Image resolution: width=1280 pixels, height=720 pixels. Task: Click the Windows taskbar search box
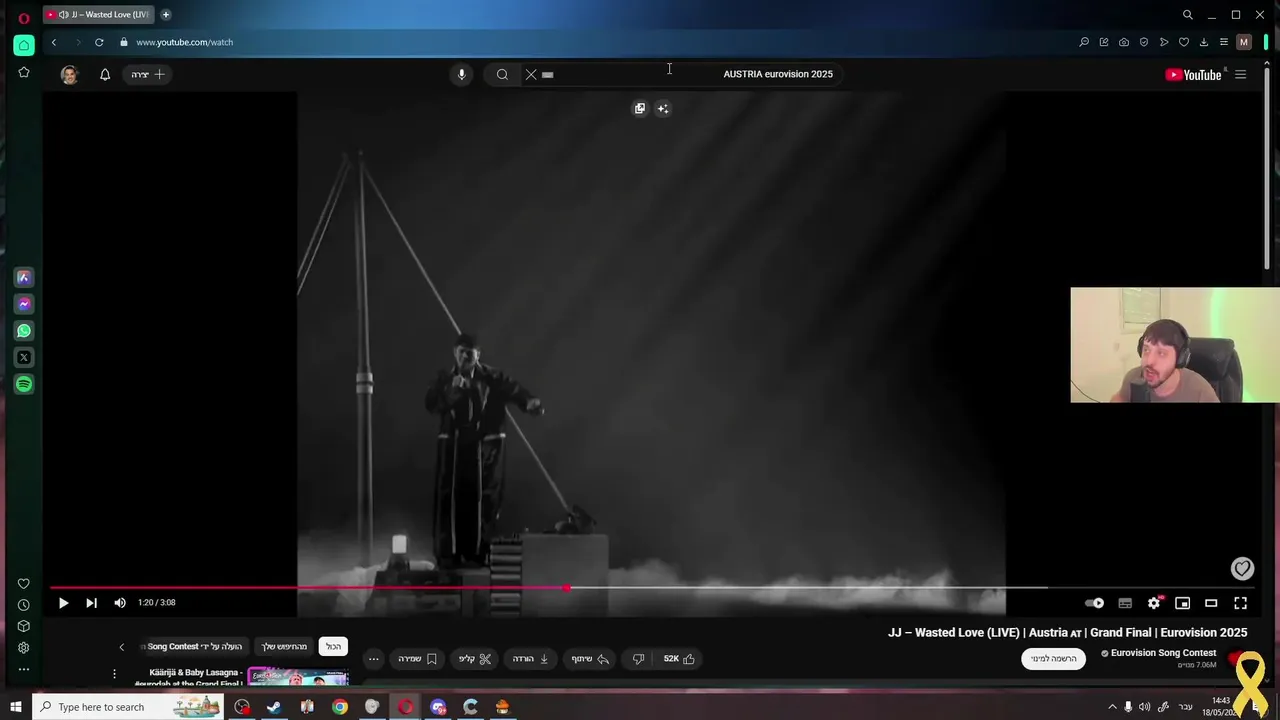pyautogui.click(x=128, y=707)
